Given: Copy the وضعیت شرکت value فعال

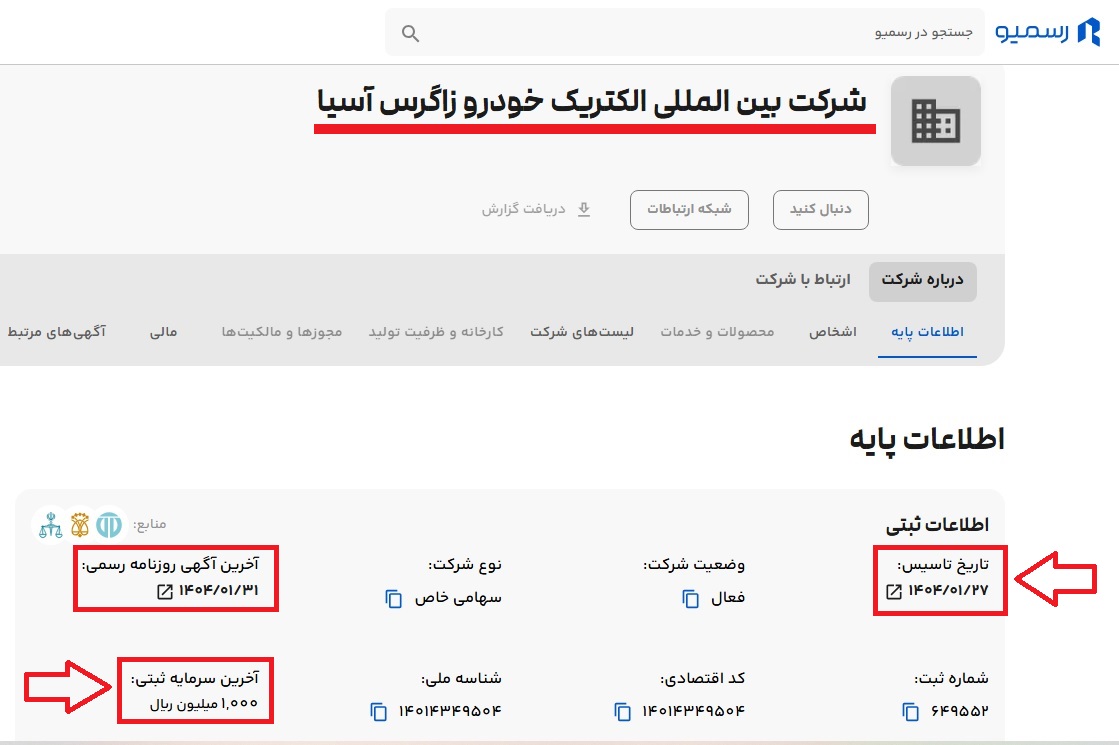Looking at the screenshot, I should 690,598.
